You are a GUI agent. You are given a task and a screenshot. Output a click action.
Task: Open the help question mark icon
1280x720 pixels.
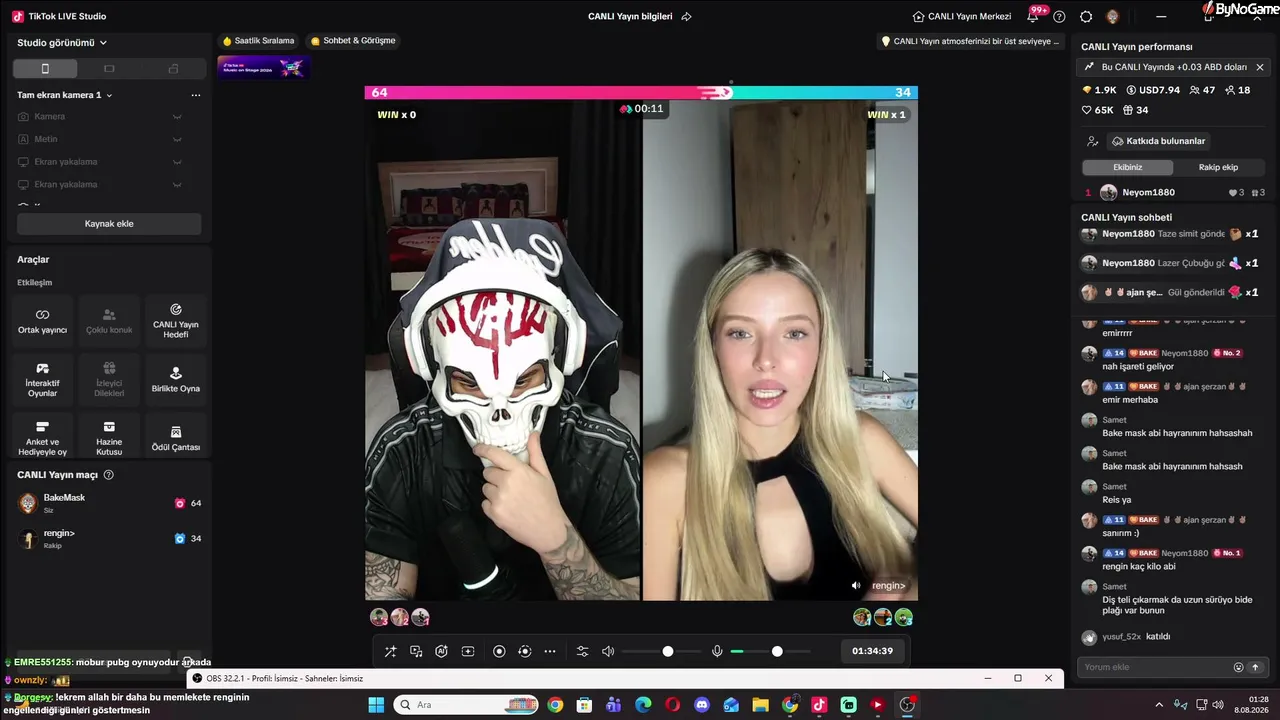click(x=1059, y=17)
